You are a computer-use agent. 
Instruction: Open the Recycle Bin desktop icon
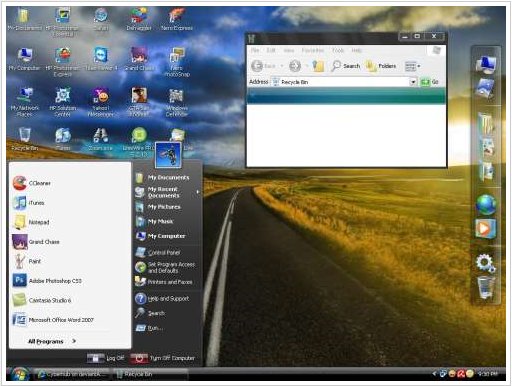pyautogui.click(x=25, y=139)
